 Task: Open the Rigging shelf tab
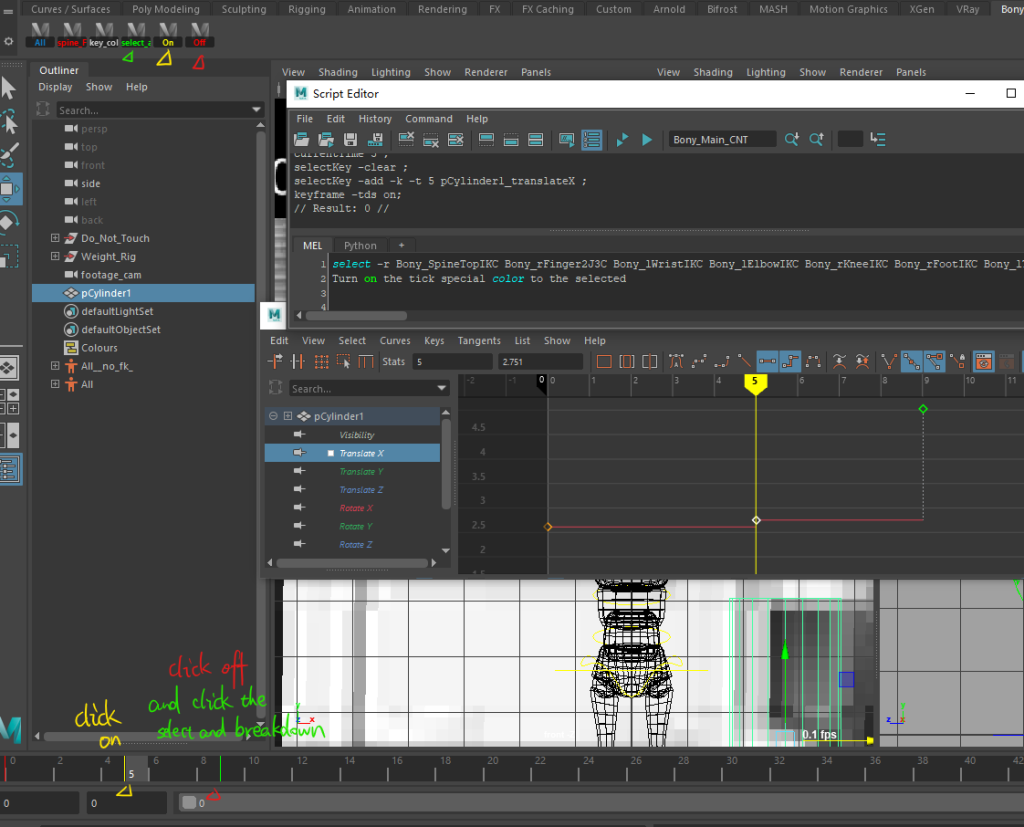(306, 9)
